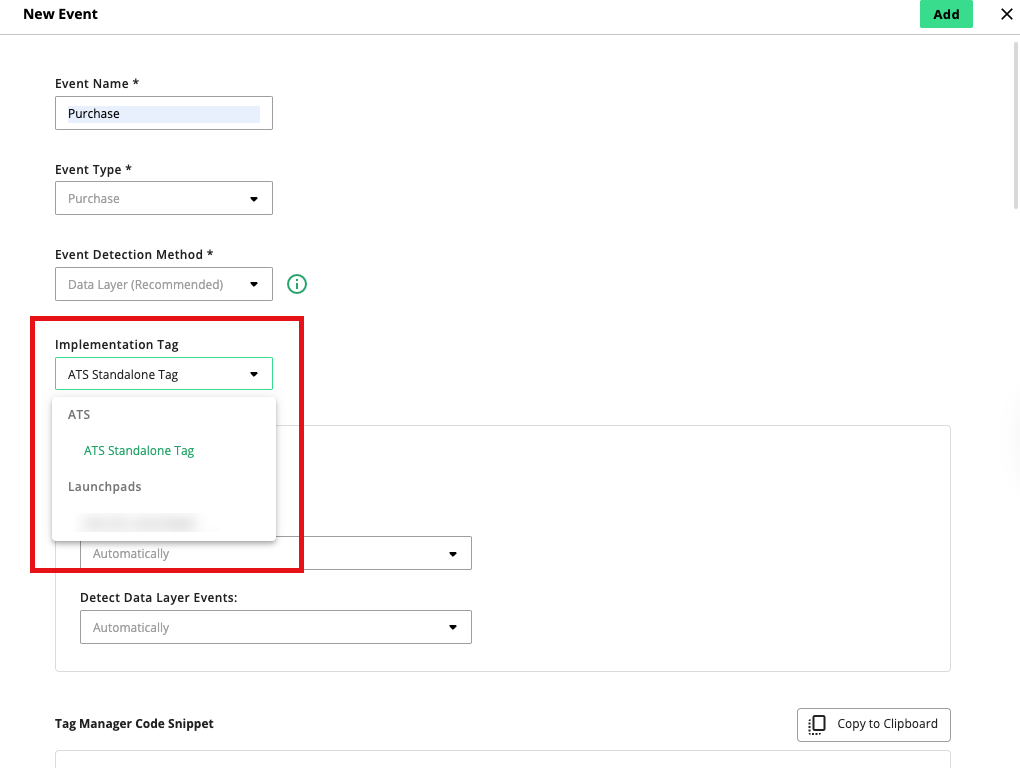The height and width of the screenshot is (768, 1020).
Task: Collapse the Implementation Tag dropdown via its arrow
Action: 254,375
